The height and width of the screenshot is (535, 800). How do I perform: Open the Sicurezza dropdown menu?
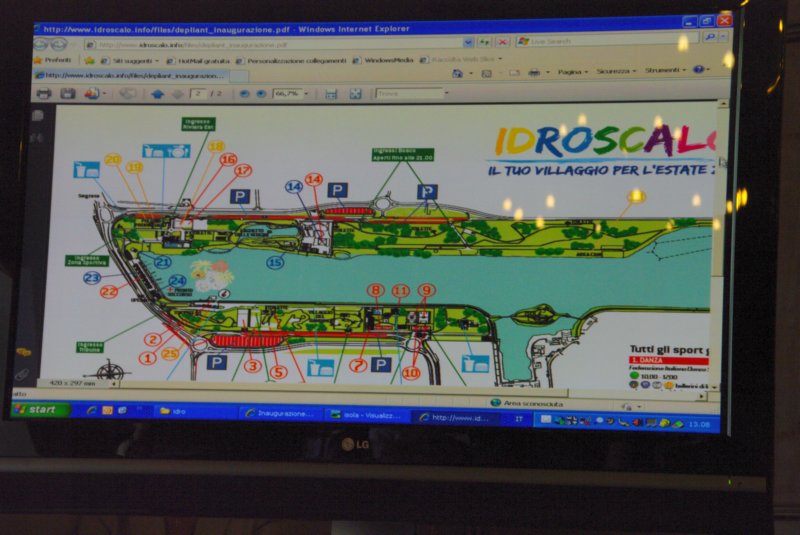[616, 71]
